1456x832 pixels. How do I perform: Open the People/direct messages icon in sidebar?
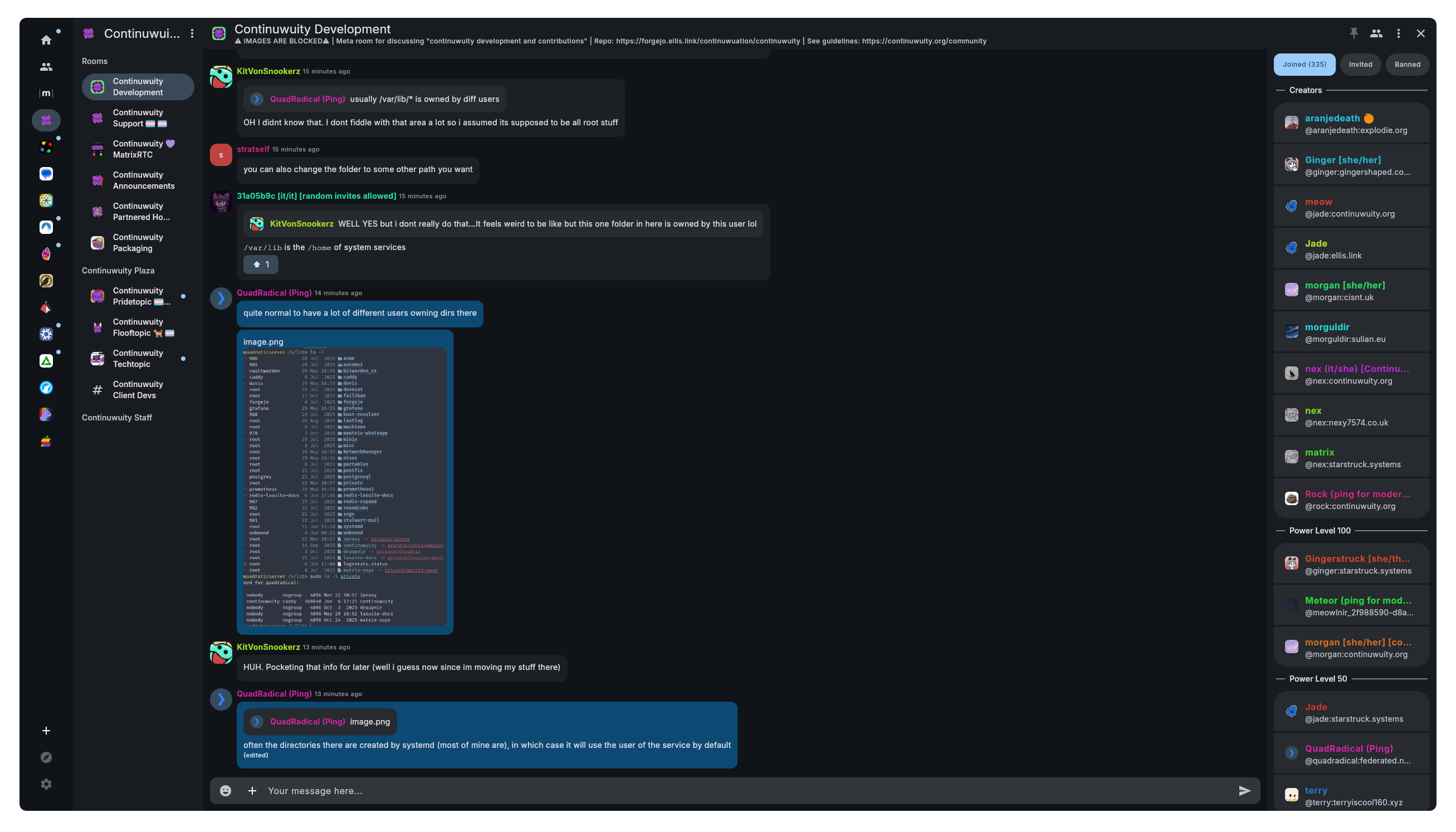coord(46,67)
